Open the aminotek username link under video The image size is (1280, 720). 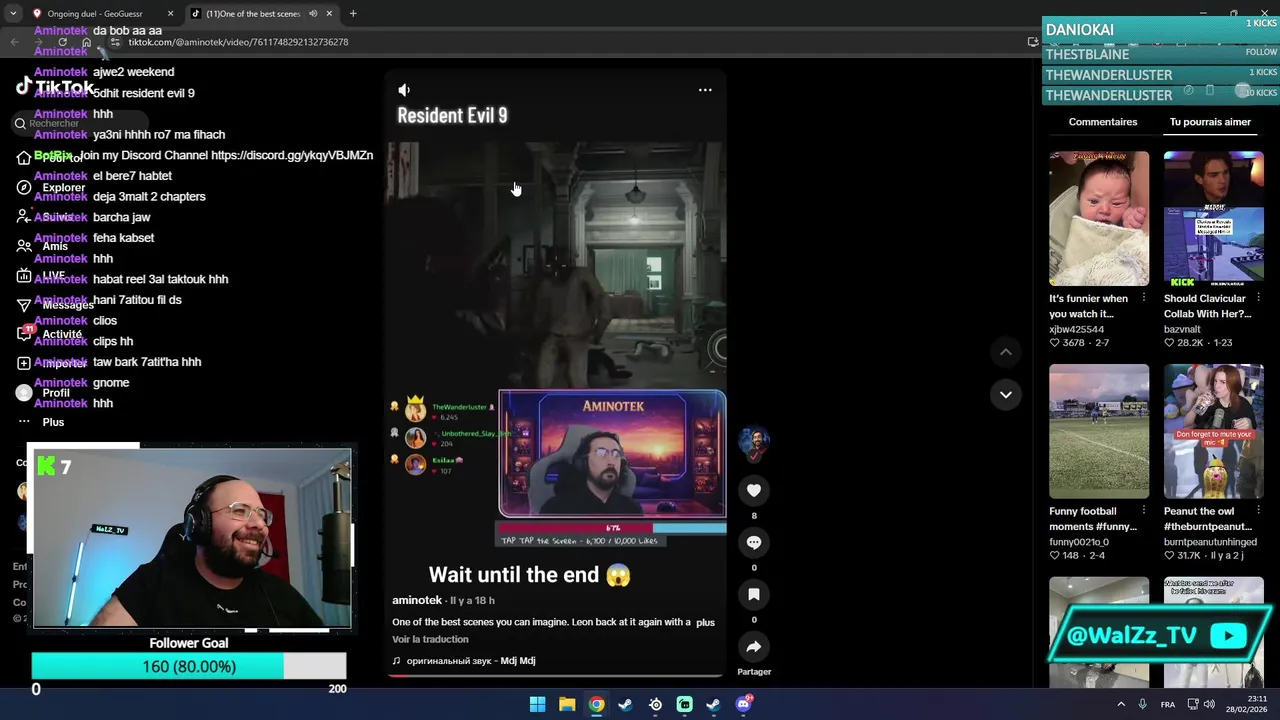[417, 600]
